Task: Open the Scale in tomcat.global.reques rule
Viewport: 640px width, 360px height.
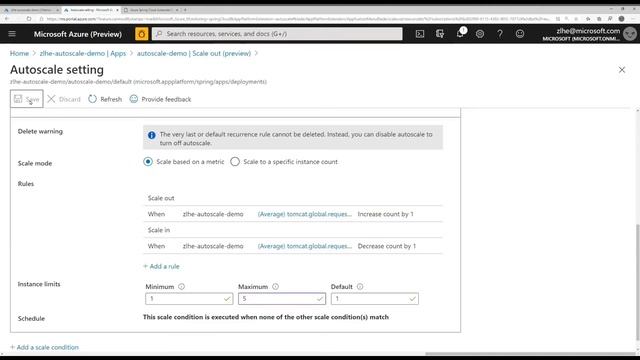Action: [304, 246]
